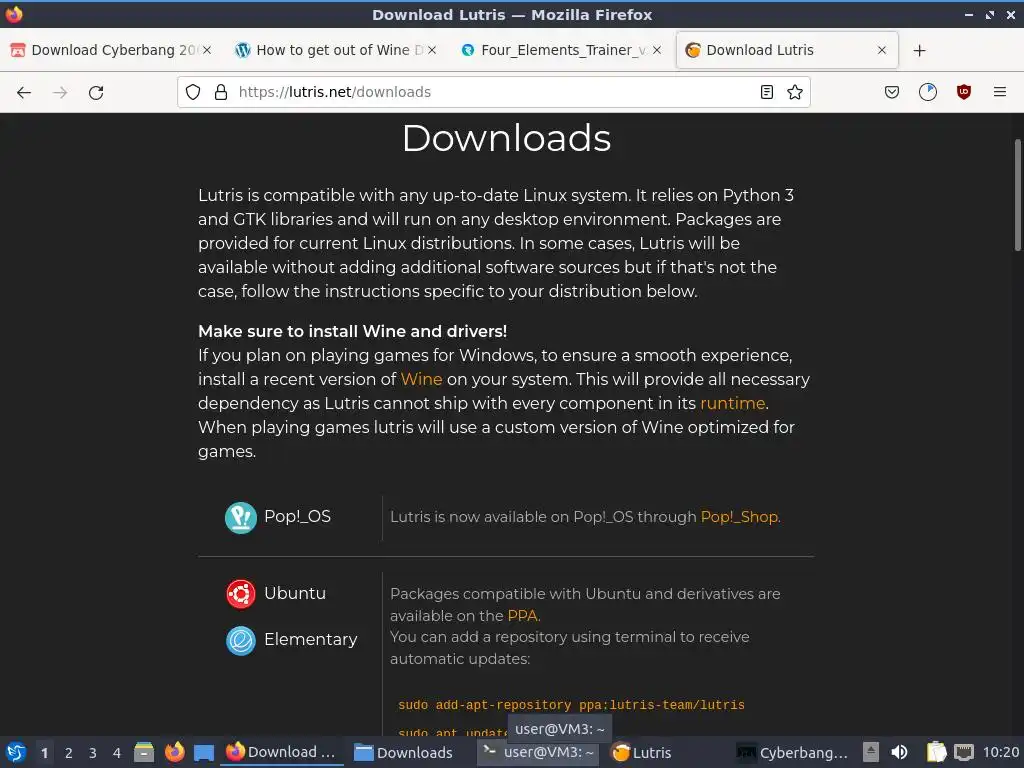Click the forward navigation arrow
Viewport: 1024px width, 768px height.
60,92
